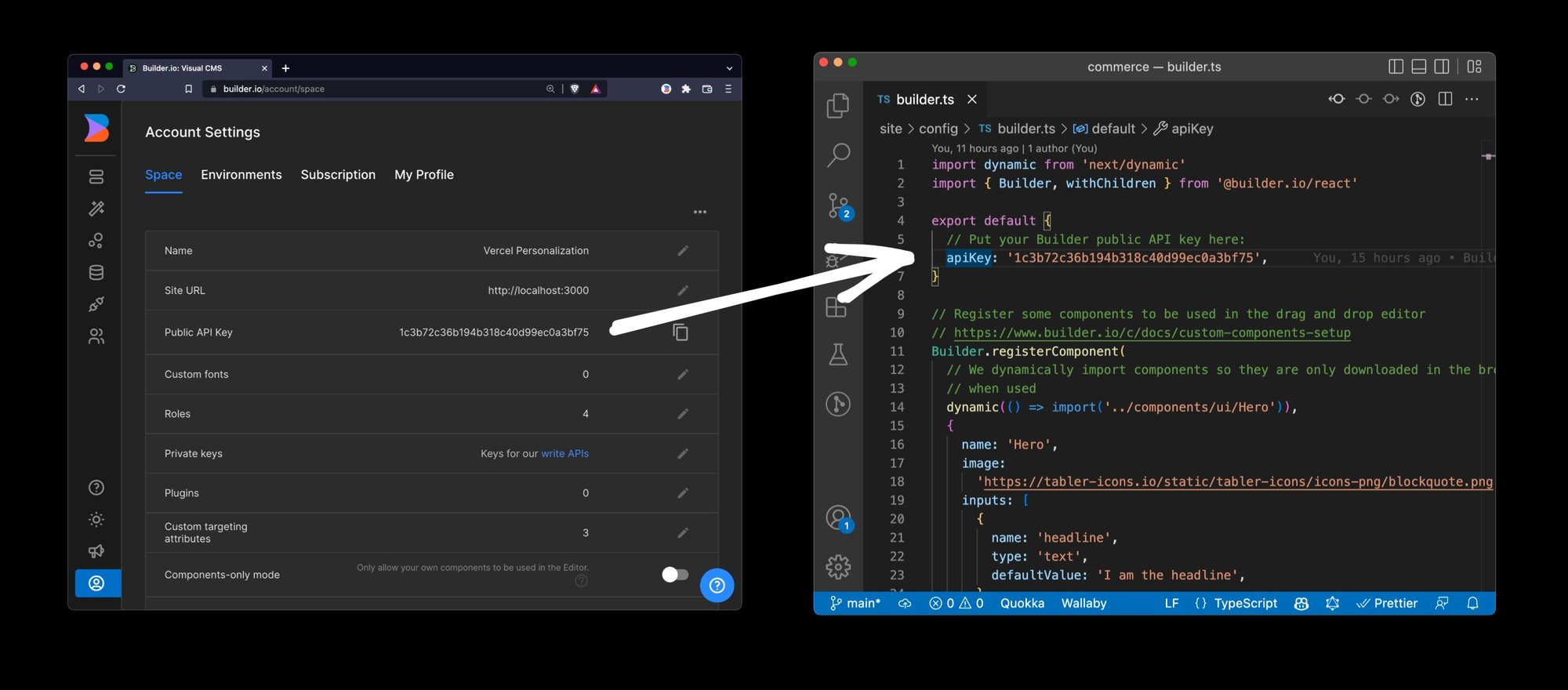Switch to the Environments tab
Viewport: 1568px width, 690px height.
pyautogui.click(x=241, y=175)
